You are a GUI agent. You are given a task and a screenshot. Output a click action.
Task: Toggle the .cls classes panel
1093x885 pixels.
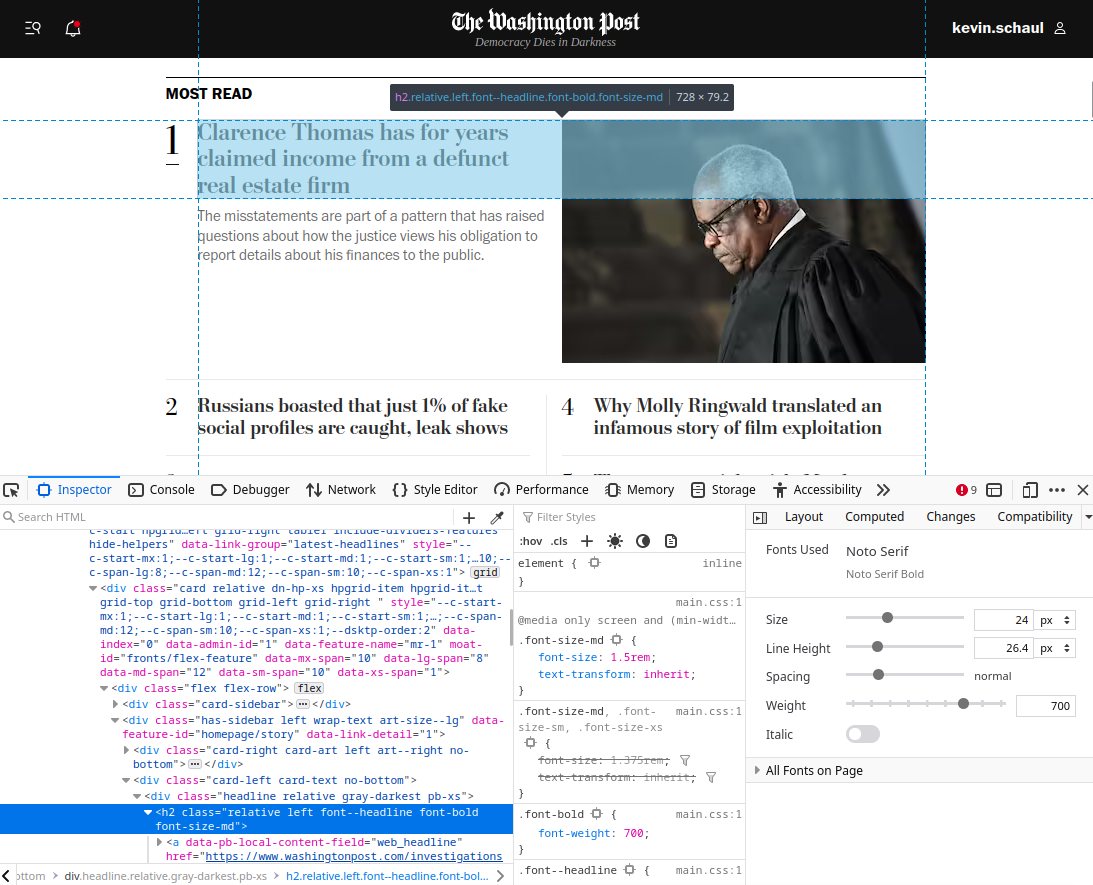pyautogui.click(x=559, y=541)
